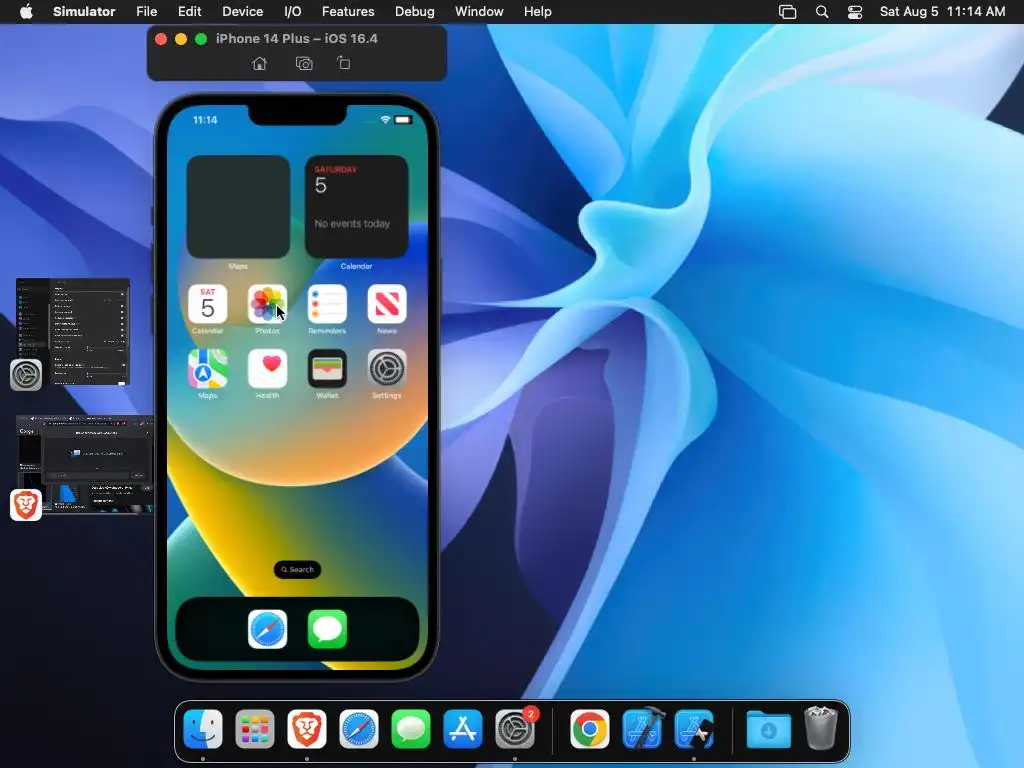1024x768 pixels.
Task: Open the Debug menu
Action: point(415,12)
